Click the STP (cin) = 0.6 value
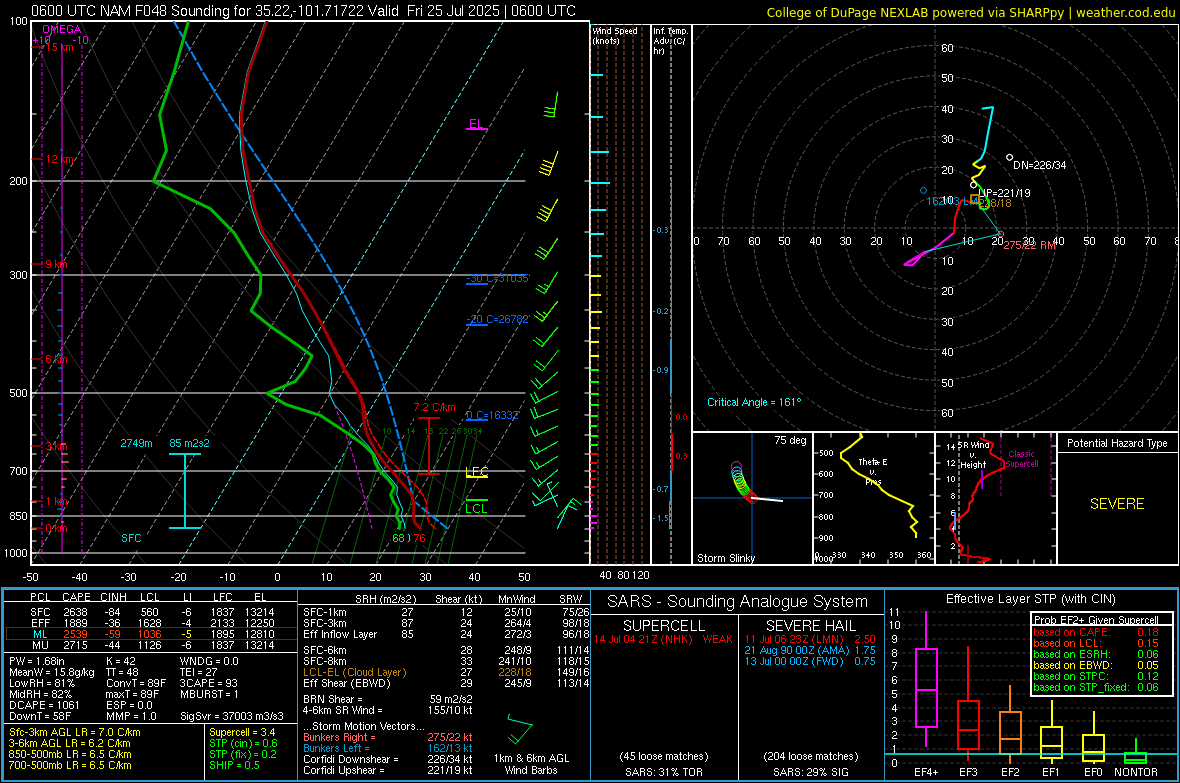1180x783 pixels. pyautogui.click(x=243, y=743)
